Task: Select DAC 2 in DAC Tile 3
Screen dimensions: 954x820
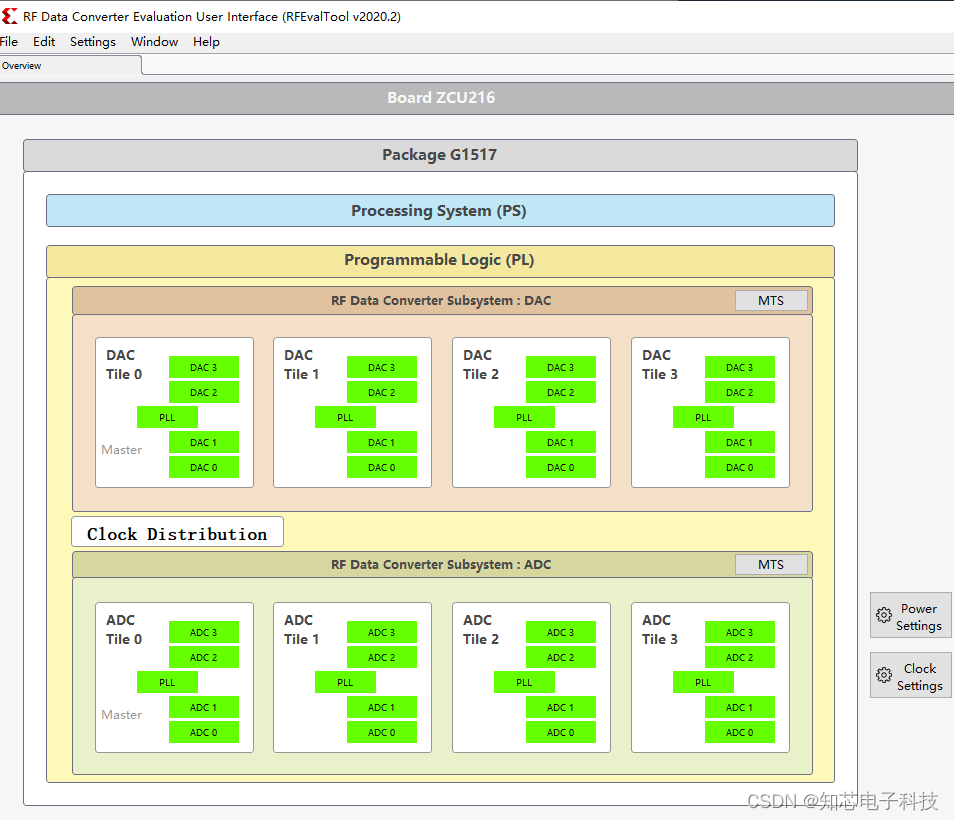Action: coord(739,392)
